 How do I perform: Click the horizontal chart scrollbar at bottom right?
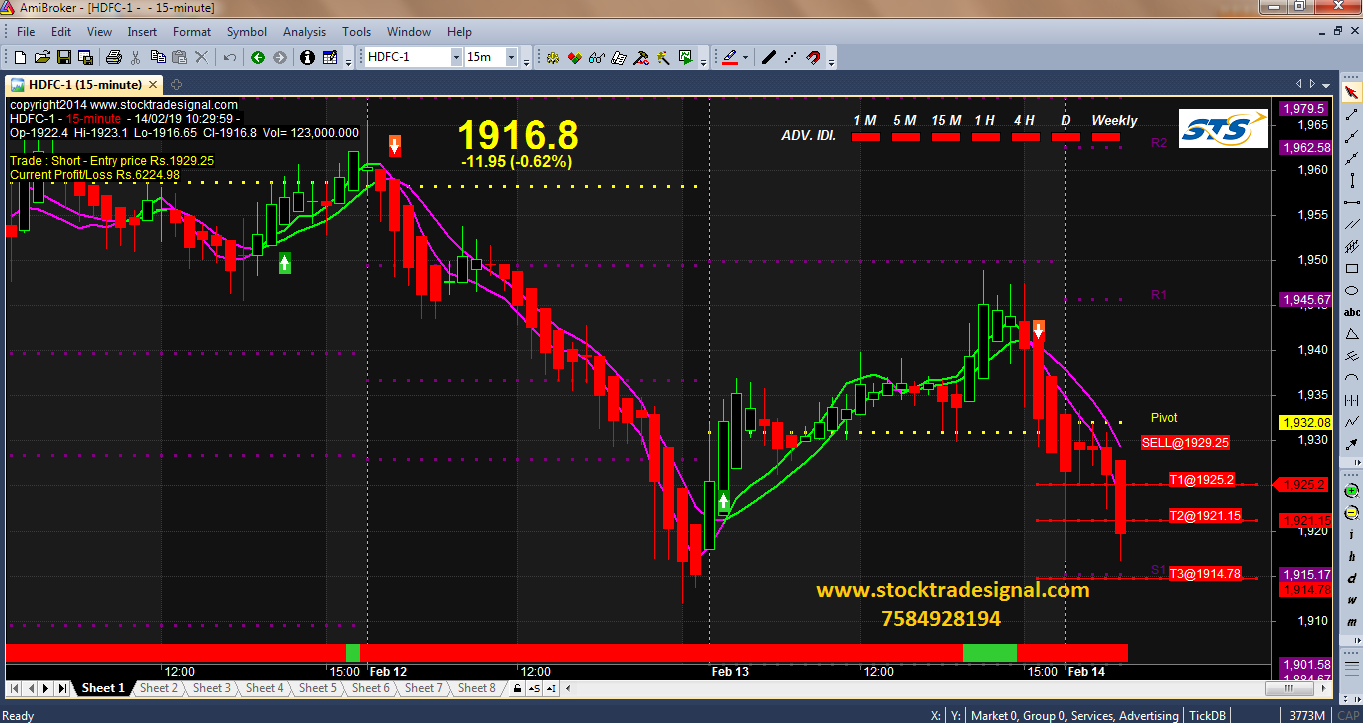(1300, 688)
